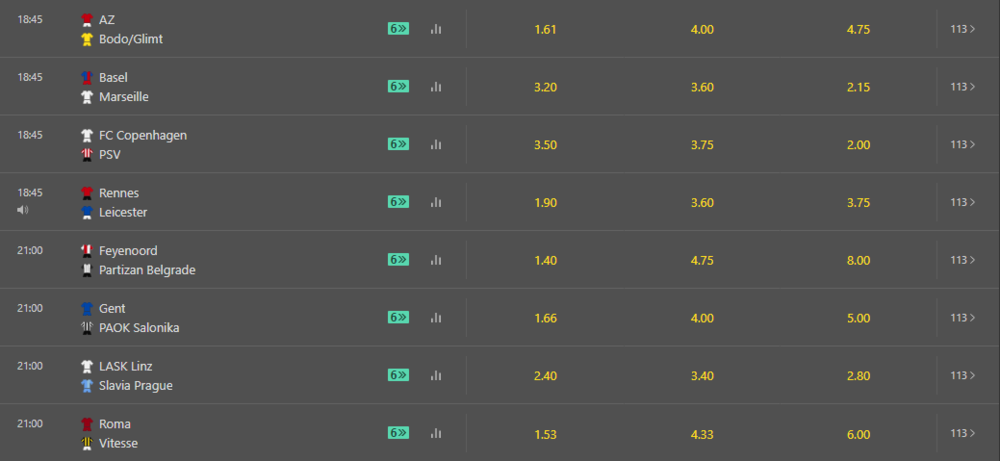Open stats chart icon for Roma vs Vitesse
Viewport: 1000px width, 461px height.
436,433
